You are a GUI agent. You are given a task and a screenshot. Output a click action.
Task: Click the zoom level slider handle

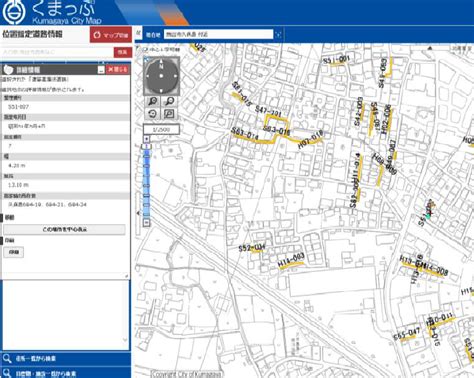click(147, 147)
